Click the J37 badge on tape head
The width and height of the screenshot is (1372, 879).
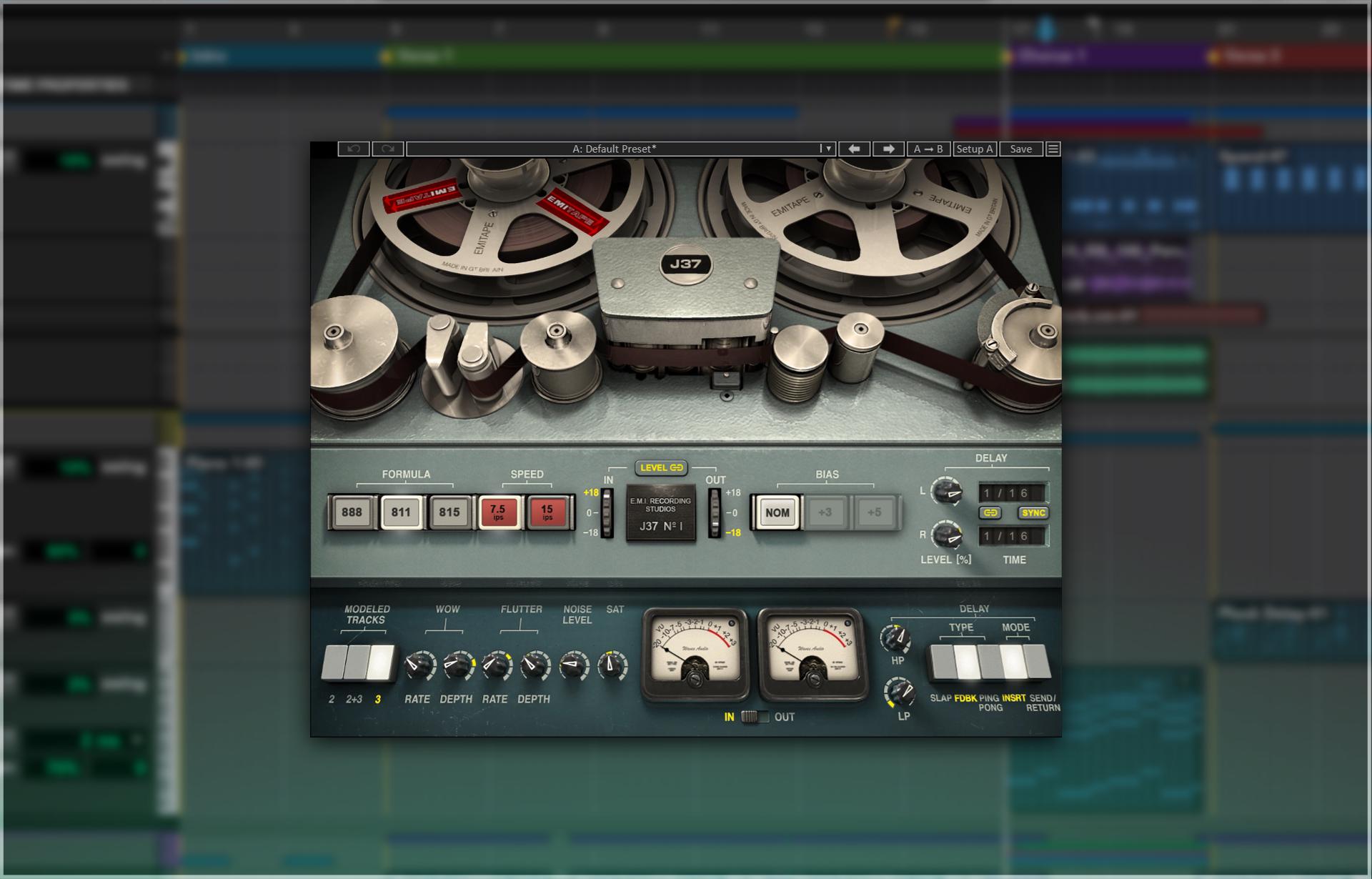click(685, 264)
